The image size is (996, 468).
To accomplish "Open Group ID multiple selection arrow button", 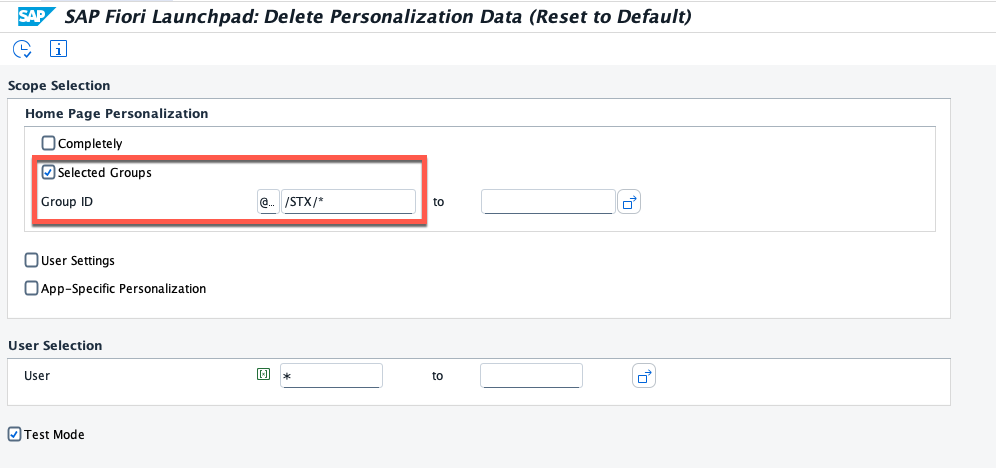I will tap(629, 202).
